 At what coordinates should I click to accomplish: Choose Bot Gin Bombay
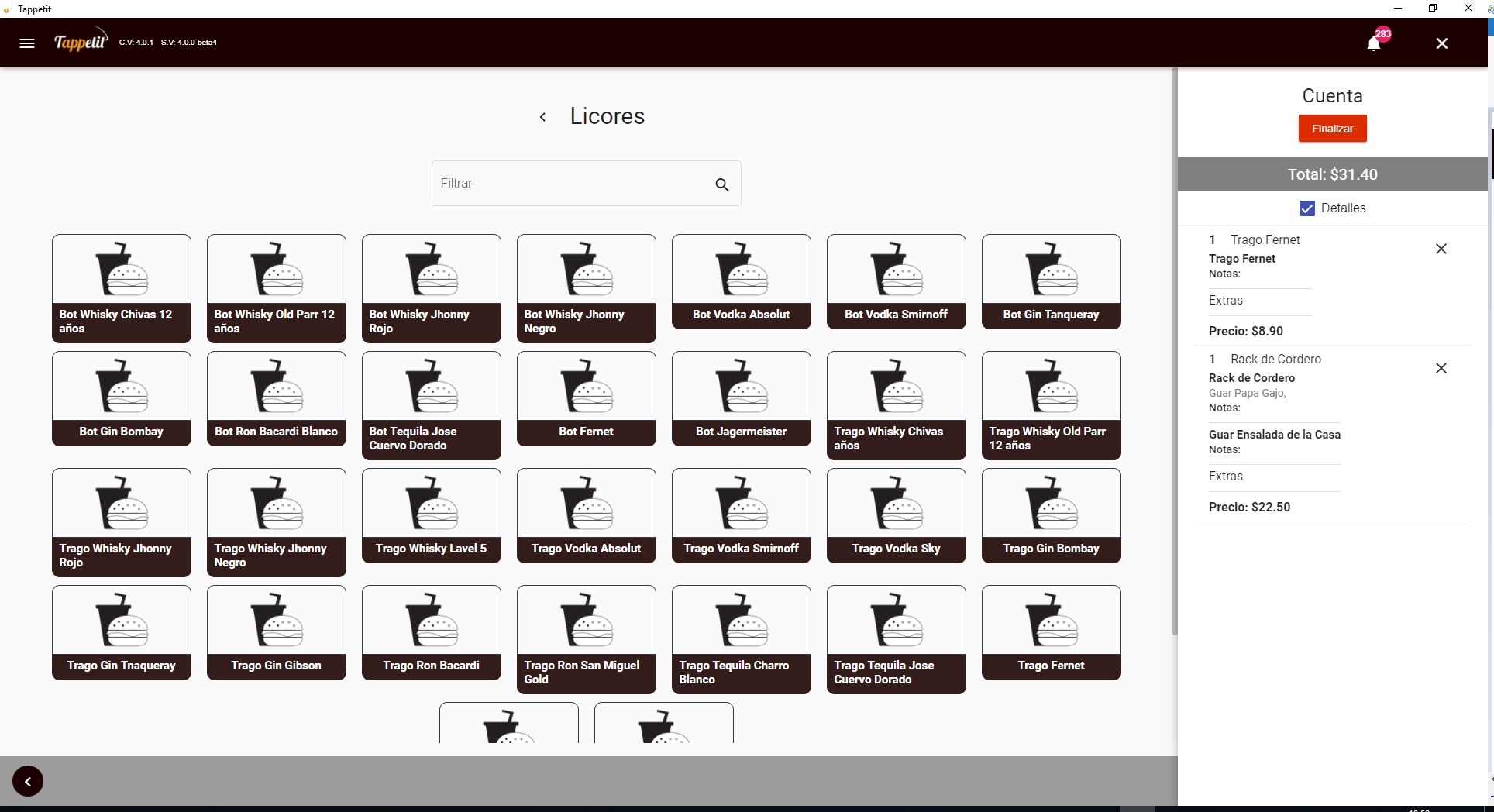[x=122, y=398]
